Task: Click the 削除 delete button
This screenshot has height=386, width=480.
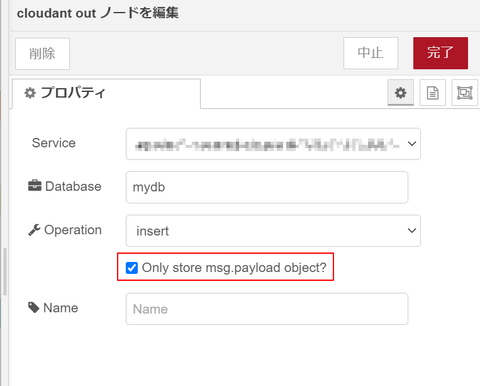Action: (x=42, y=54)
